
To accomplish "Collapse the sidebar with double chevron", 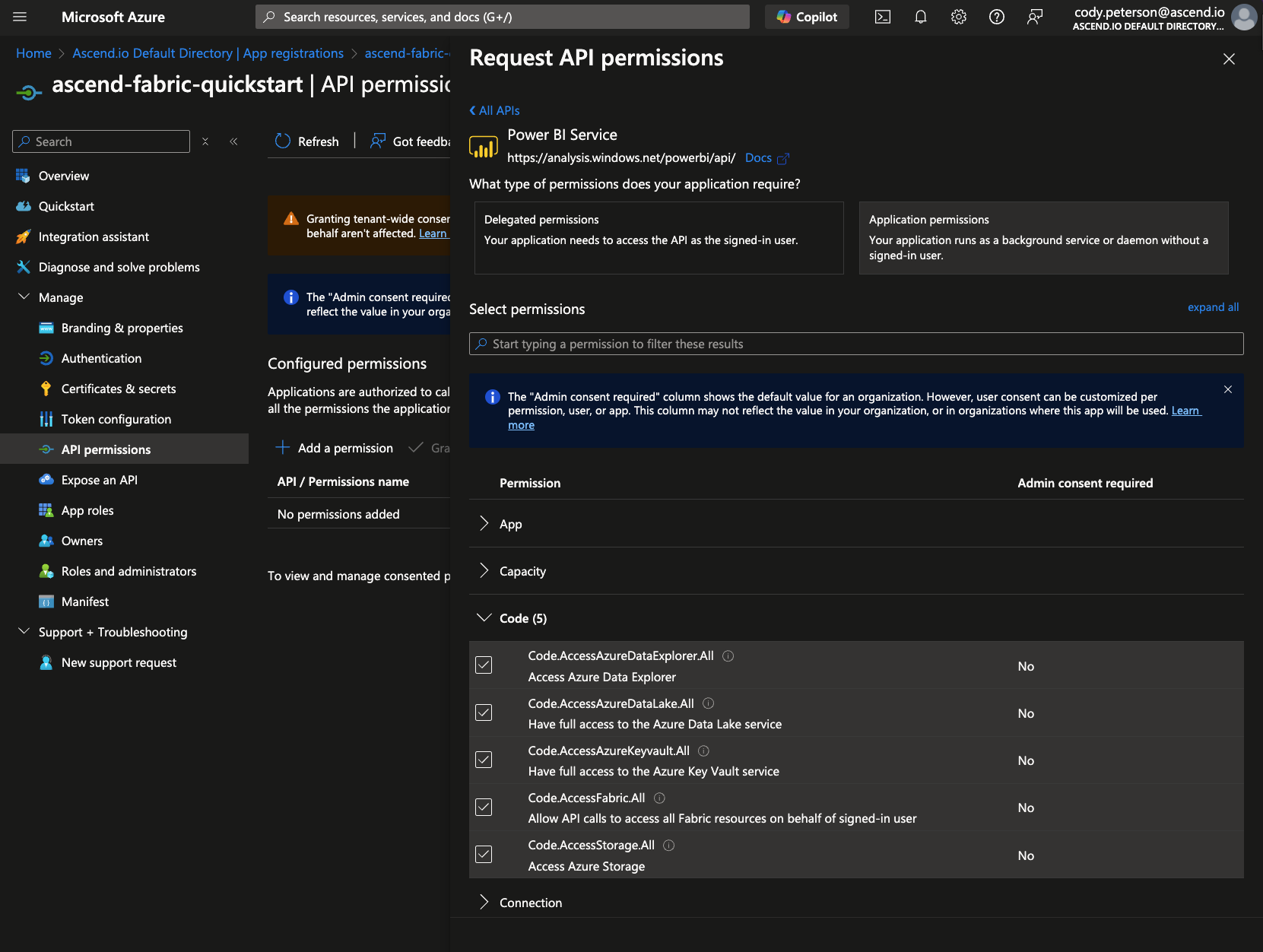I will click(233, 141).
